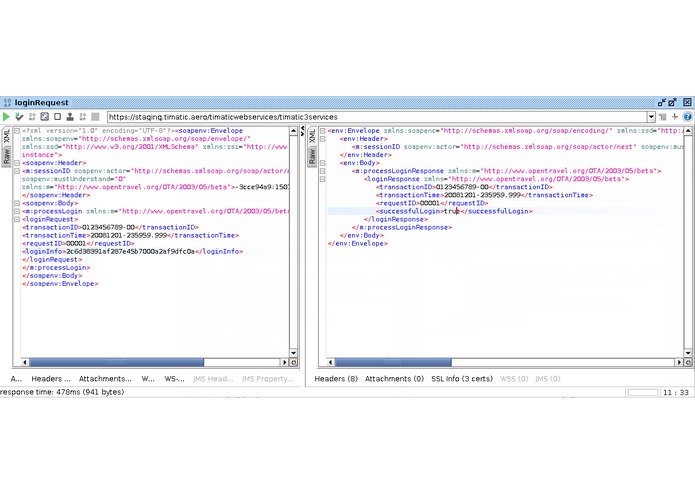Open response 'Headers (8)' tab
695x494 pixels.
[x=336, y=379]
